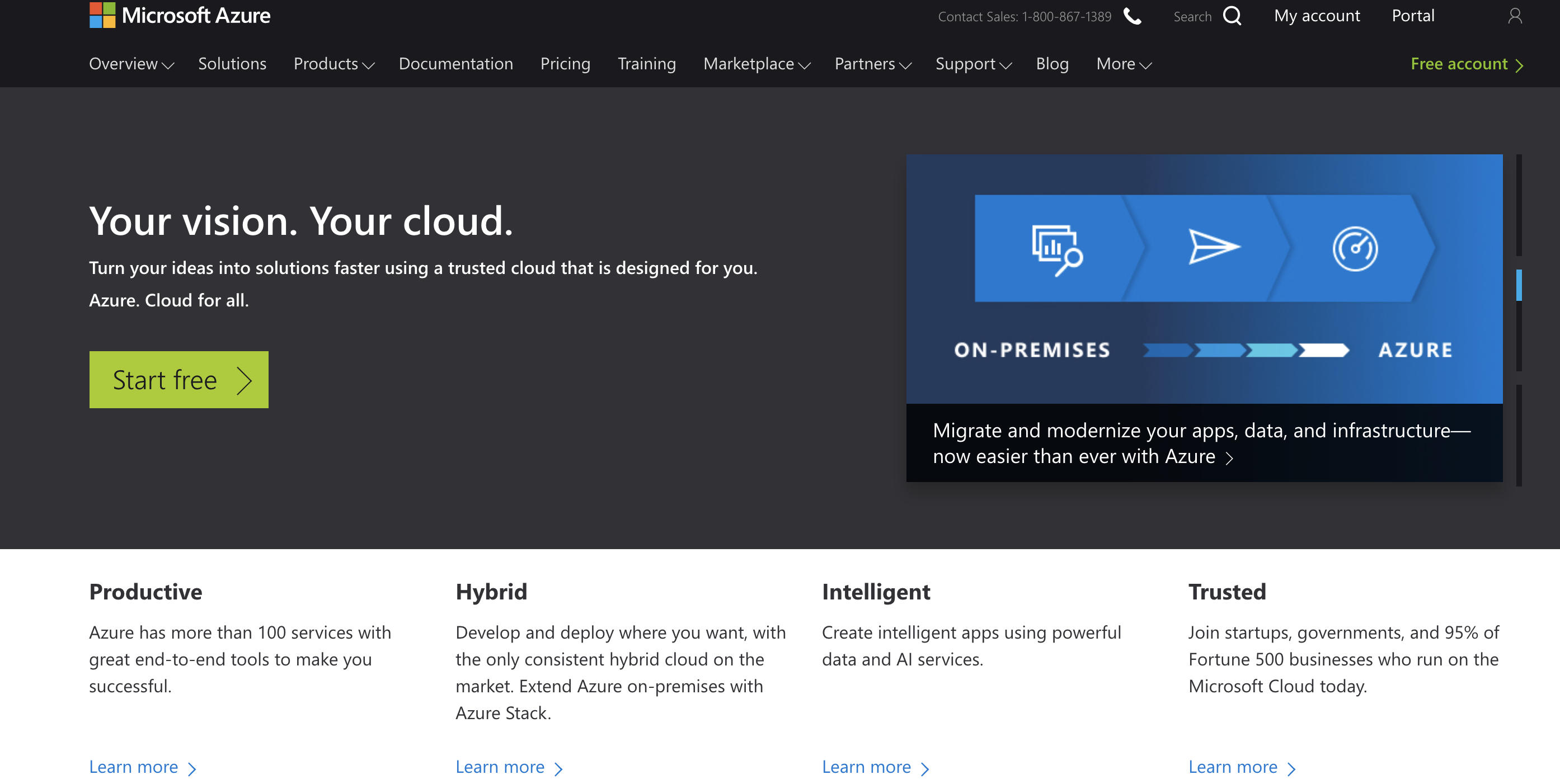Expand the Products dropdown menu

333,64
